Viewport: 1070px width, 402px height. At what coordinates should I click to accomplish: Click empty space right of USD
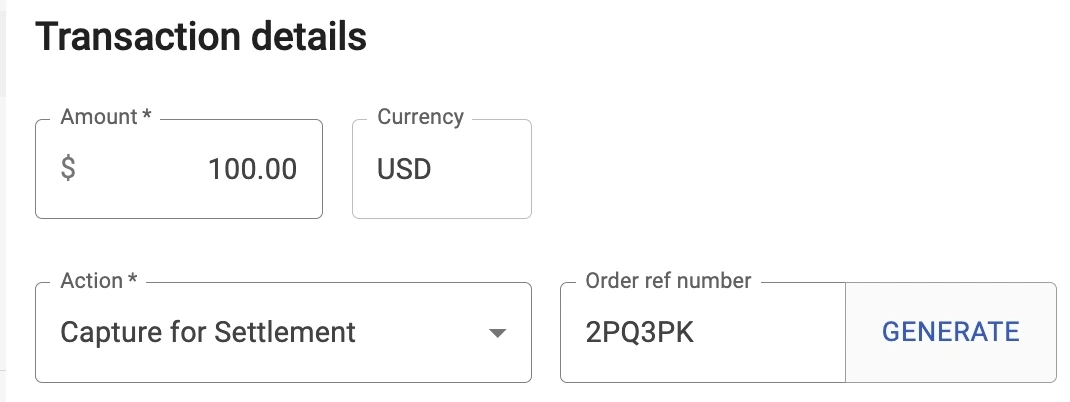pos(485,169)
